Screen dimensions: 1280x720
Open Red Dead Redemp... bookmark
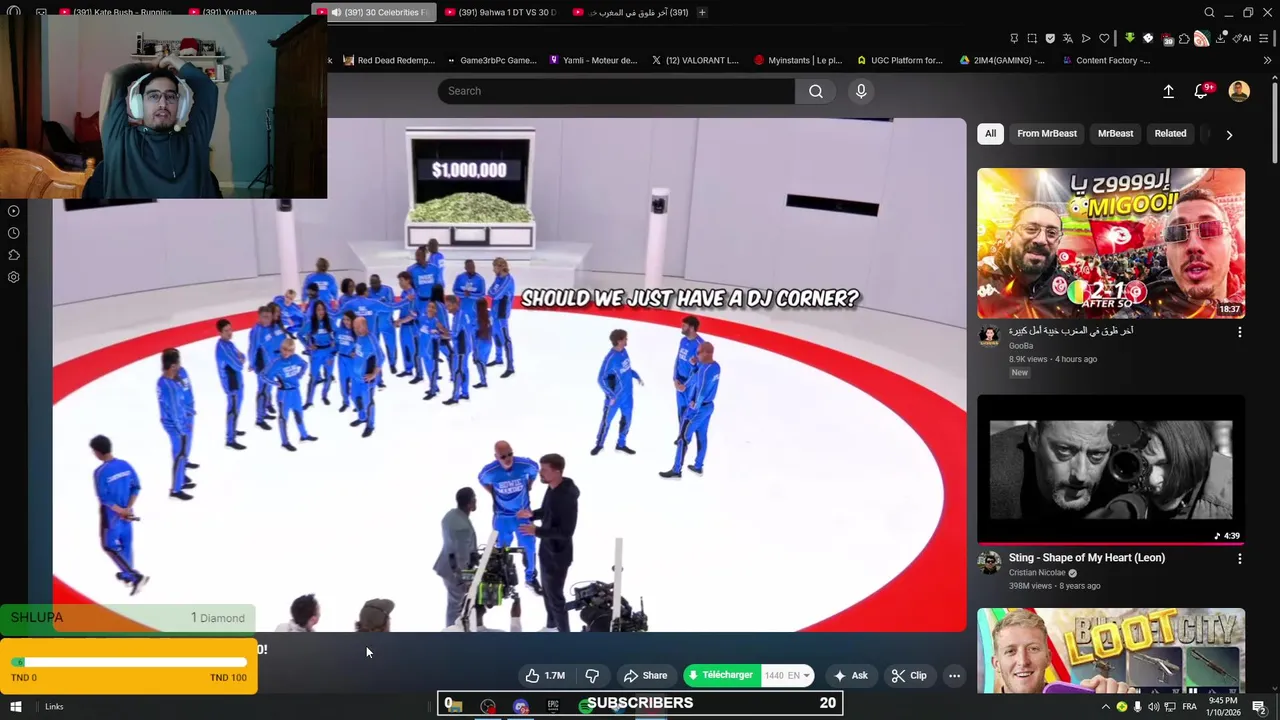389,60
